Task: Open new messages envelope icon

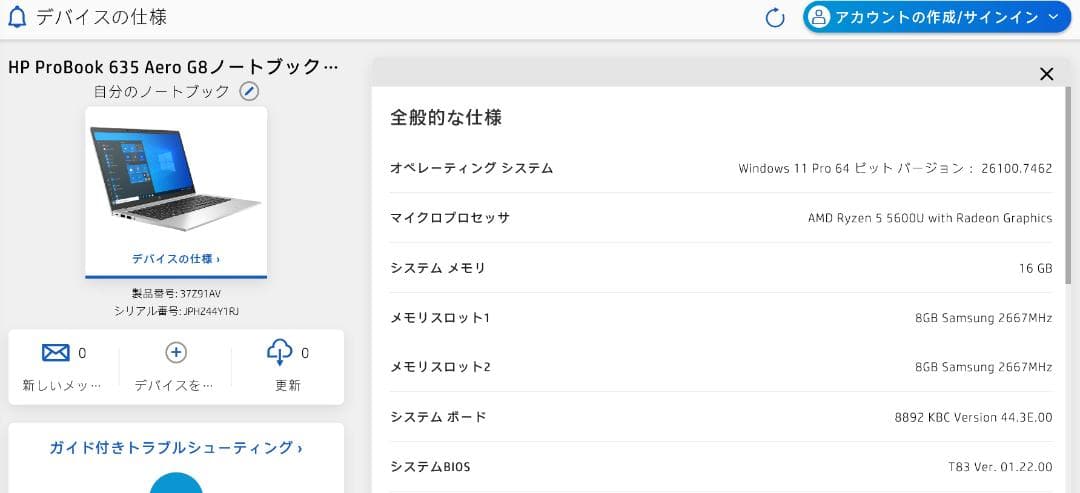Action: coord(56,352)
